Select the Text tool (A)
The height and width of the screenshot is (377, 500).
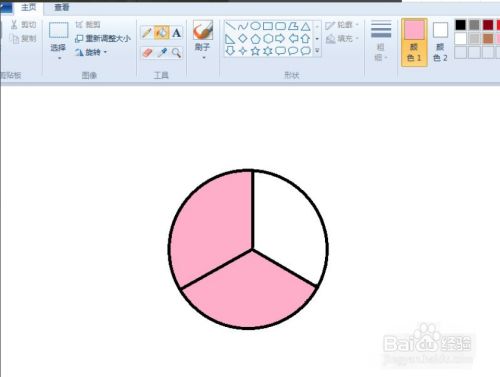177,33
